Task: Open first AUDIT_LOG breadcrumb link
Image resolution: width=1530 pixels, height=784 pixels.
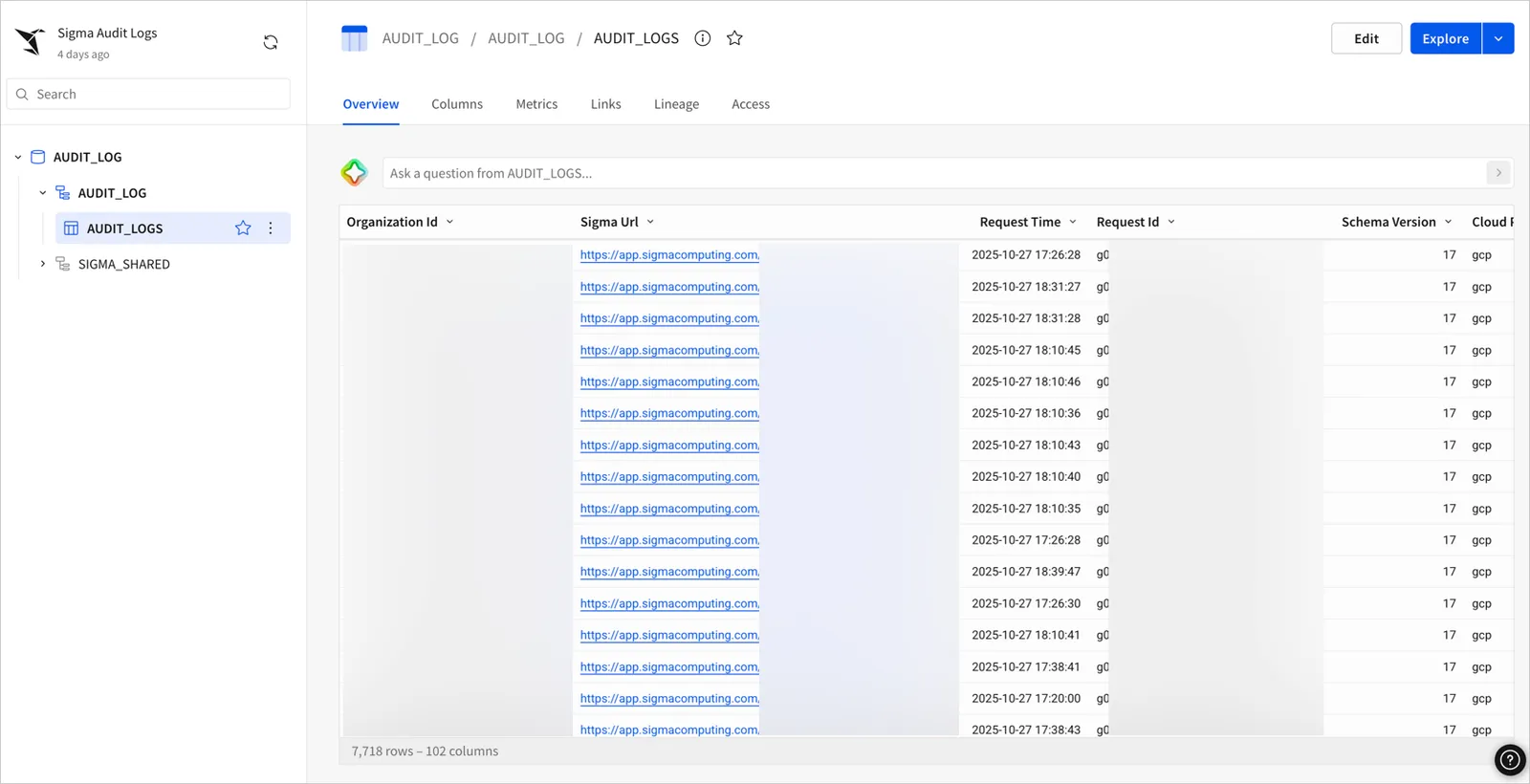Action: point(421,38)
